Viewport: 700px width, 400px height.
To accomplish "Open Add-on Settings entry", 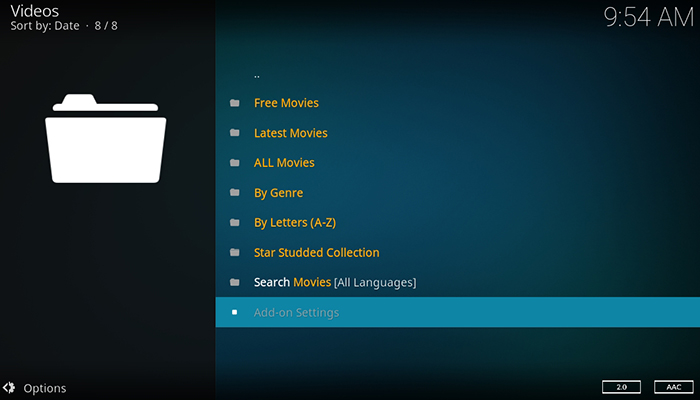I will tap(458, 312).
